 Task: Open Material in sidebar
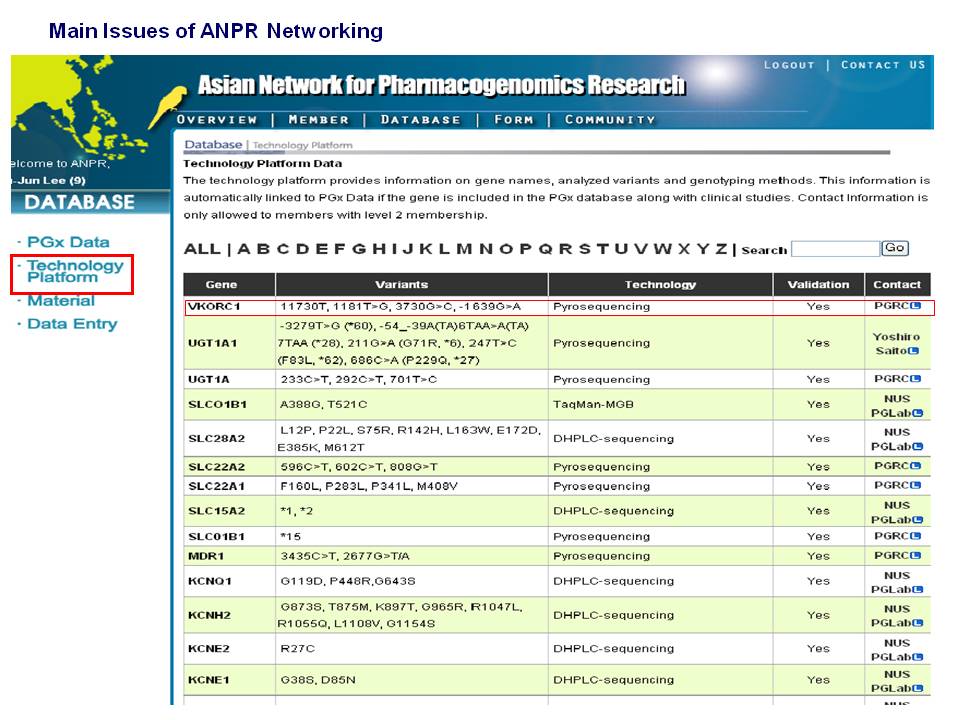[x=61, y=301]
